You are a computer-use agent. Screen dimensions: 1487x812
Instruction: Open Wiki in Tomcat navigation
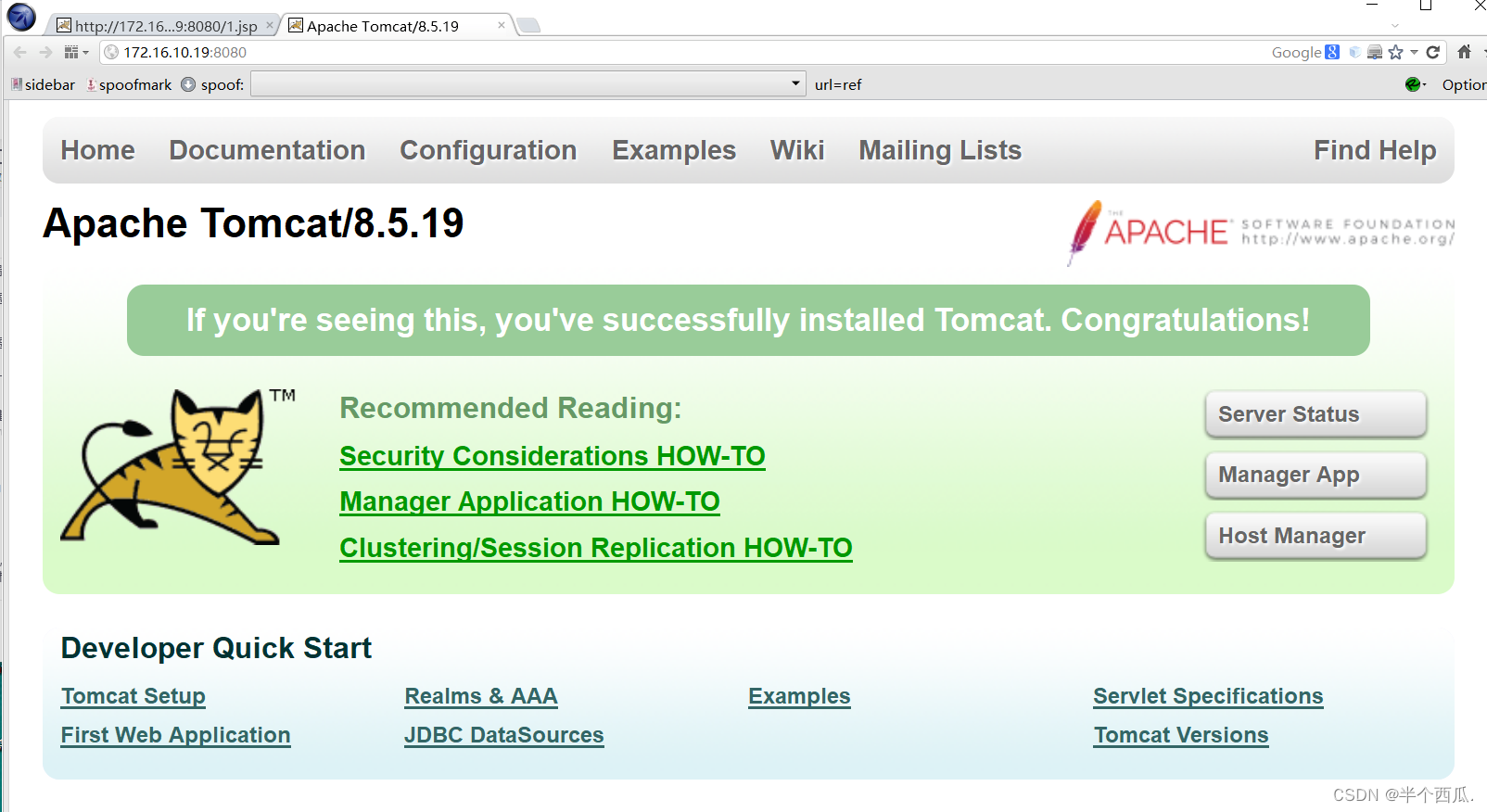[x=797, y=150]
